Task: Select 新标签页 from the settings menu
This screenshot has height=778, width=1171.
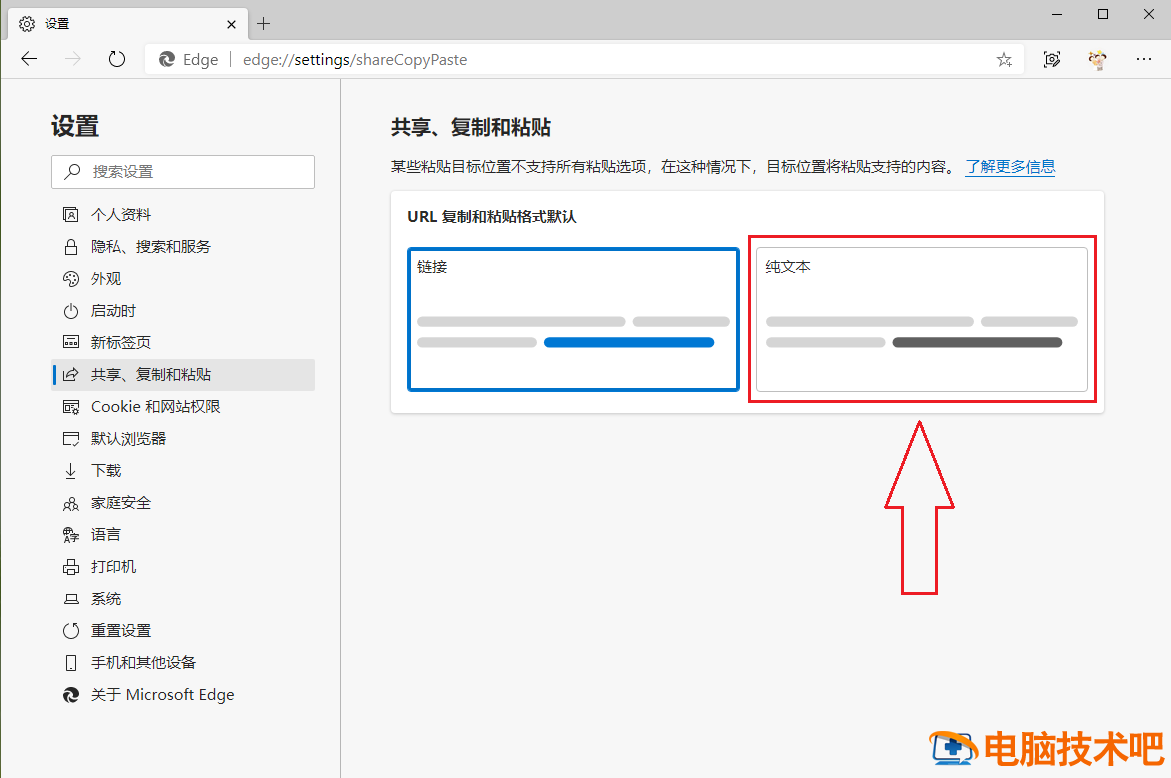Action: (120, 342)
